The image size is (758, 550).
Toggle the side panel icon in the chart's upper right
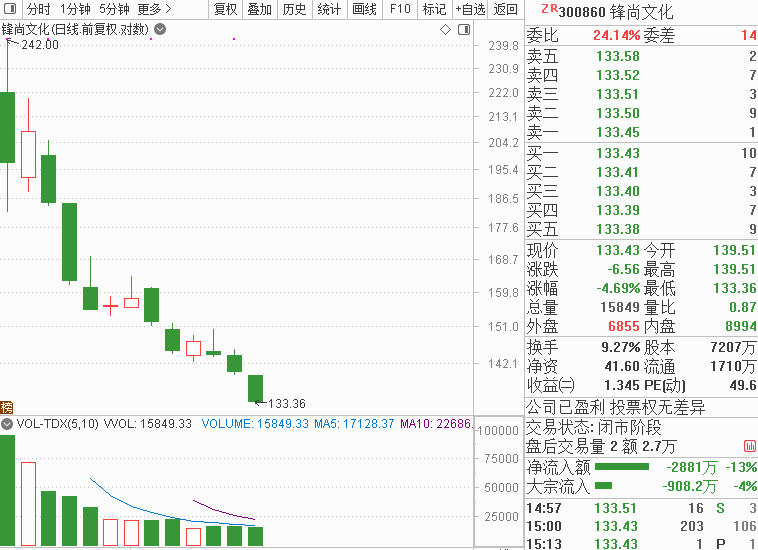(464, 30)
